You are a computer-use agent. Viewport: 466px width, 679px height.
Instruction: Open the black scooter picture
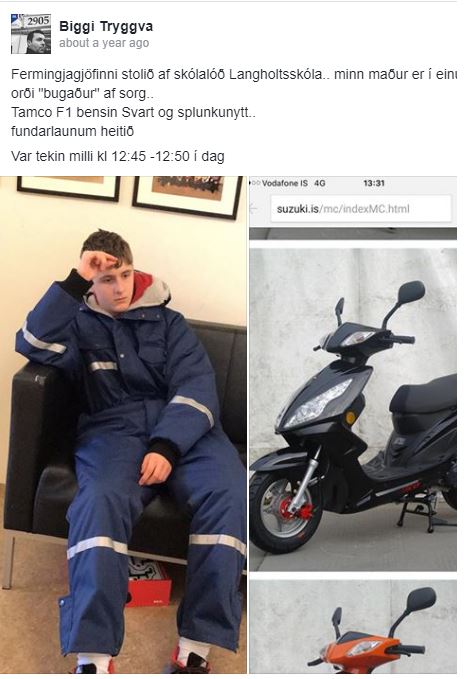point(353,409)
